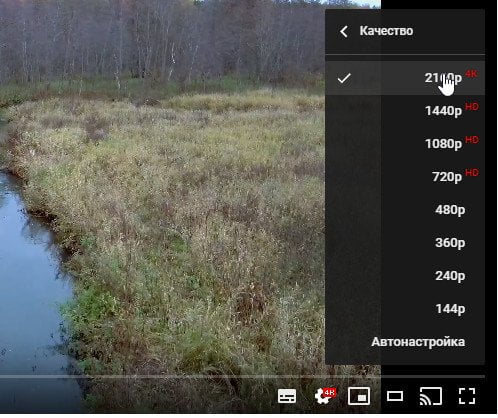Image resolution: width=498 pixels, height=418 pixels.
Task: Open the settings gear with 4K badge
Action: 325,396
